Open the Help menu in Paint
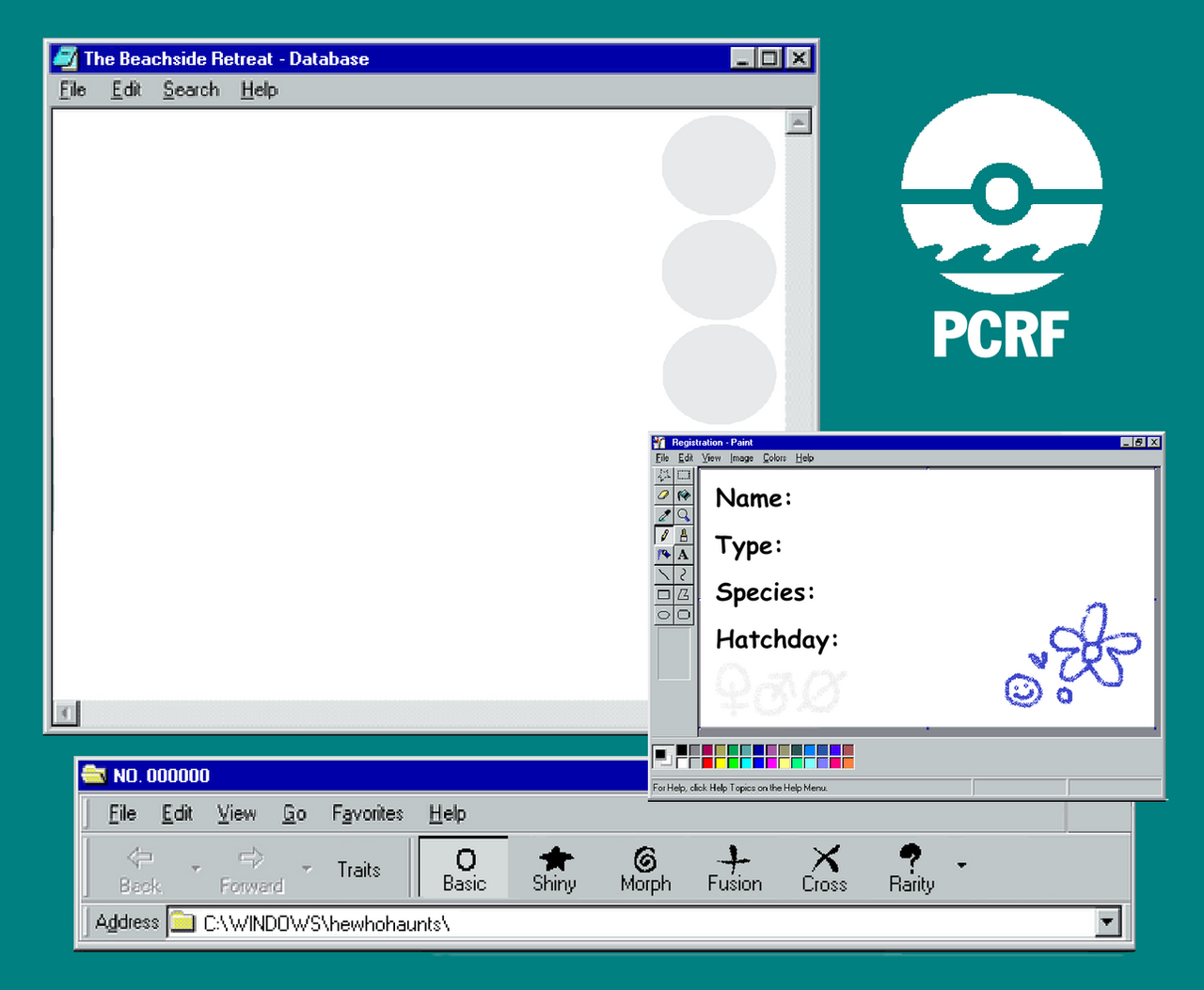 [804, 458]
